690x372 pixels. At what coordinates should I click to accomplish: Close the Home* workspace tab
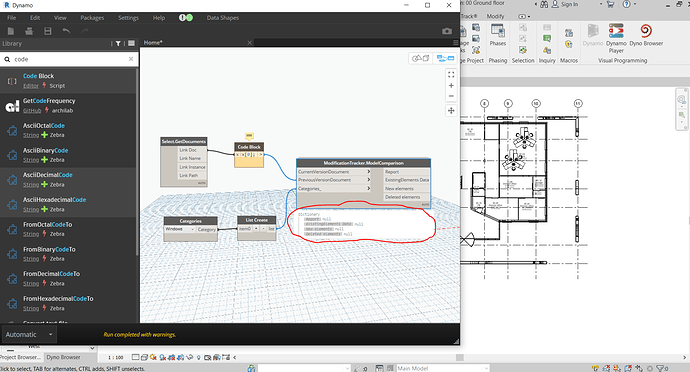click(250, 43)
